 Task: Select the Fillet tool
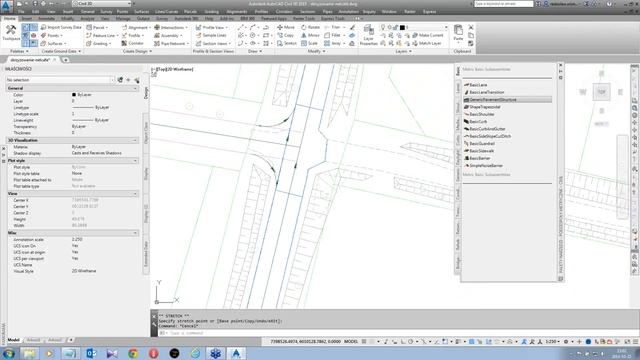[333, 36]
